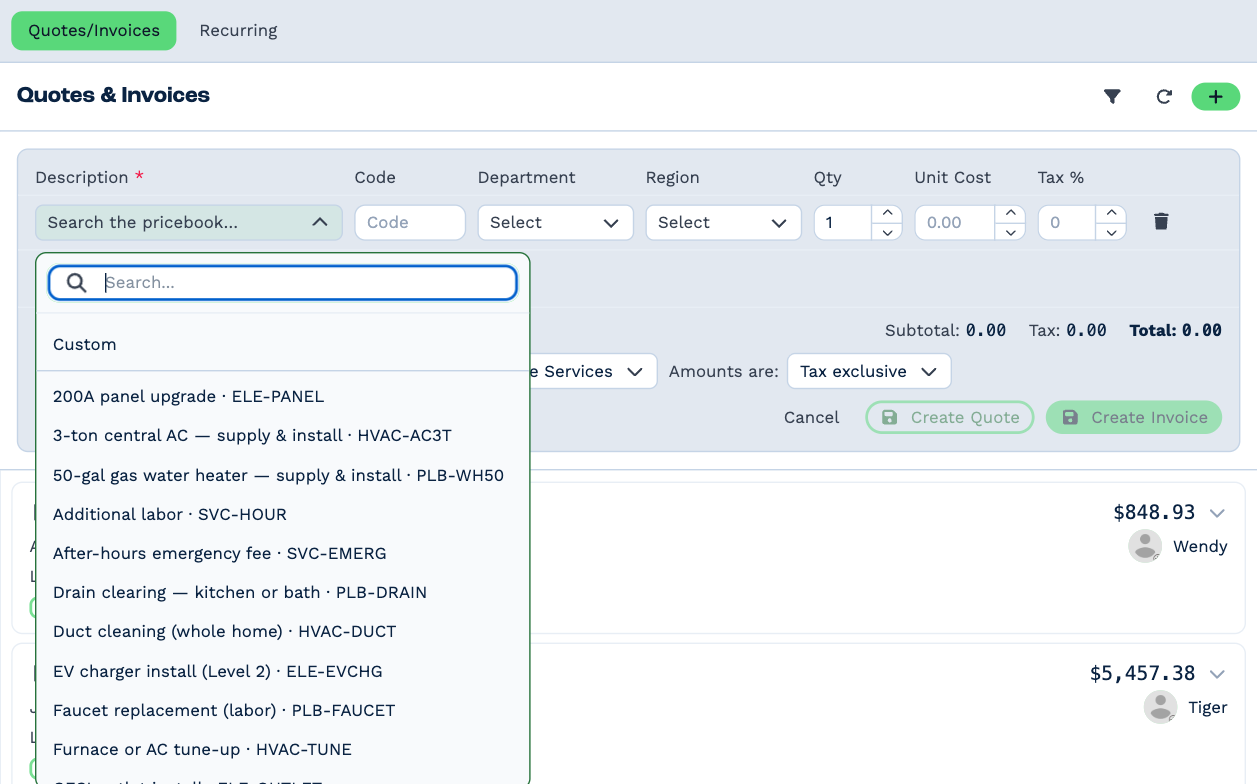
Task: Switch to the Recurring tab
Action: pos(238,31)
